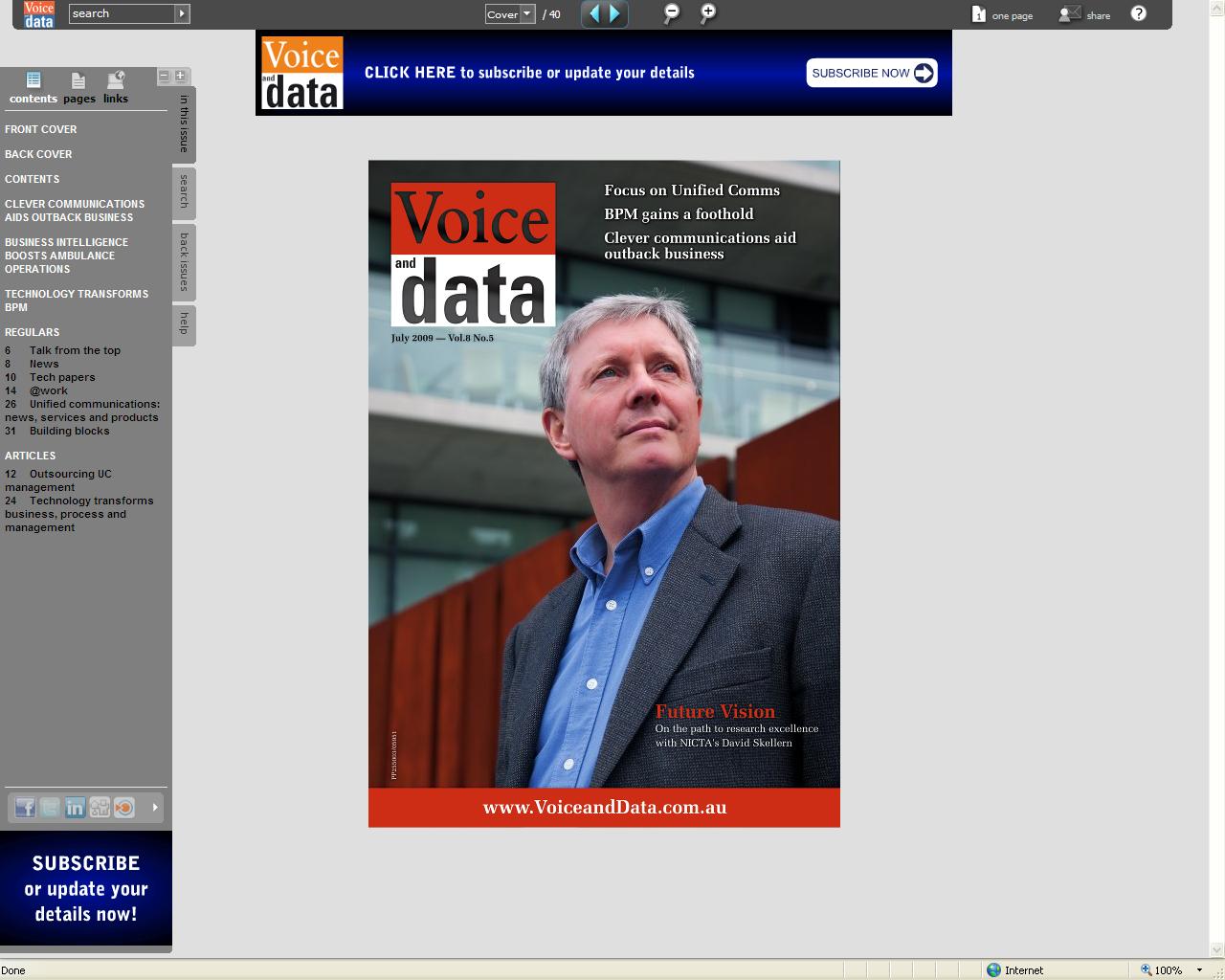Click the orange social bookmark icon
1225x980 pixels.
coord(124,808)
